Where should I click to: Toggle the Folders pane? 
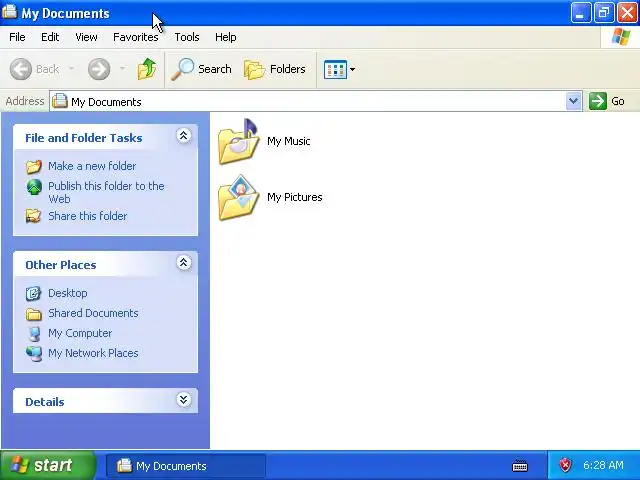(x=275, y=69)
